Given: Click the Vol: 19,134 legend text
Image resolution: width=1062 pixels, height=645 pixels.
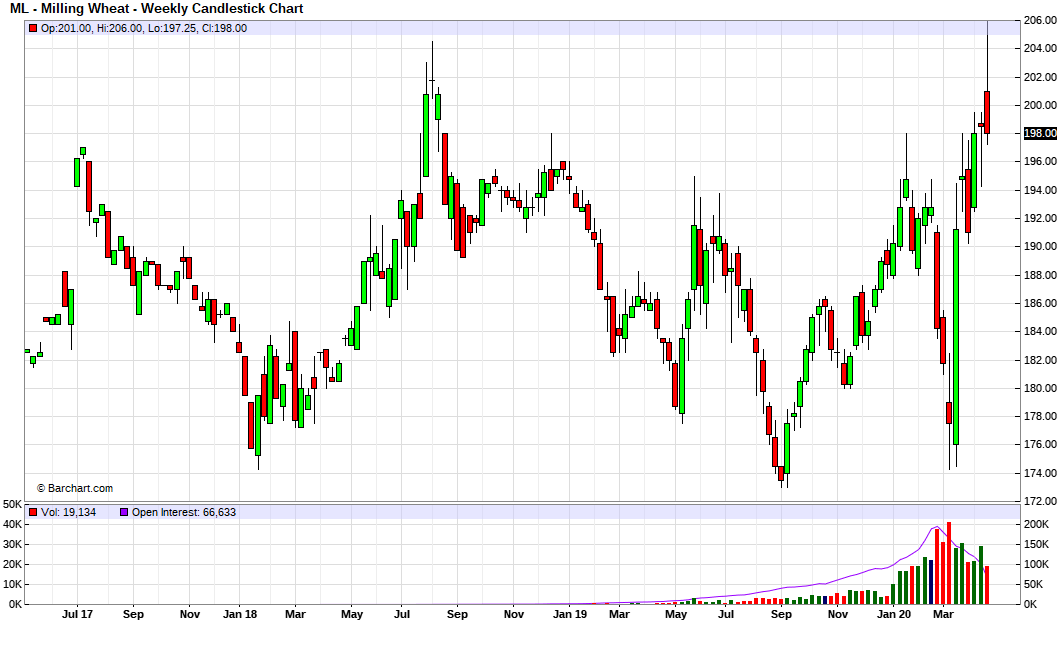Looking at the screenshot, I should point(69,512).
